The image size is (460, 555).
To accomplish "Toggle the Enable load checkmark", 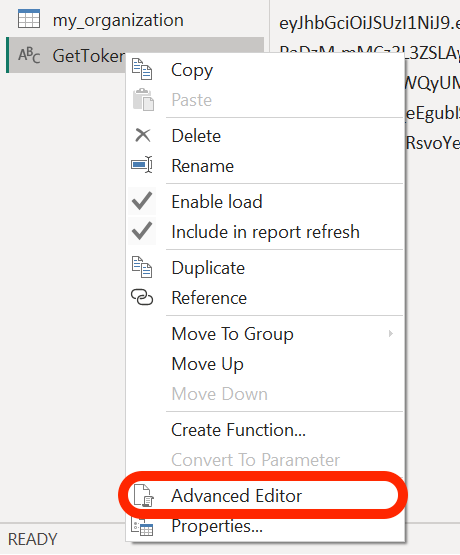I will (x=142, y=201).
